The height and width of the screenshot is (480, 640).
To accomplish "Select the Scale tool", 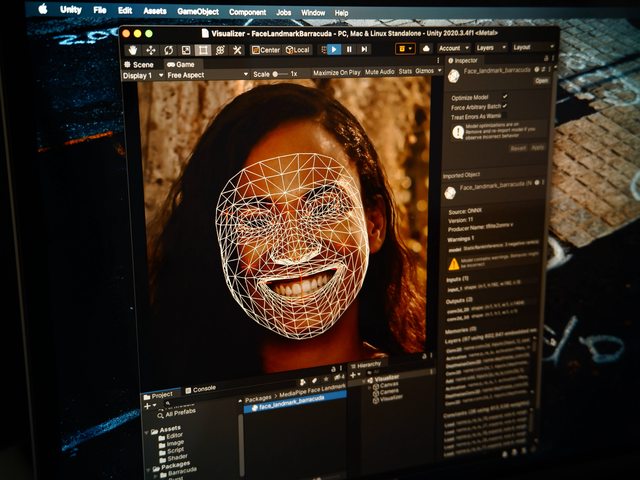I will (x=186, y=50).
